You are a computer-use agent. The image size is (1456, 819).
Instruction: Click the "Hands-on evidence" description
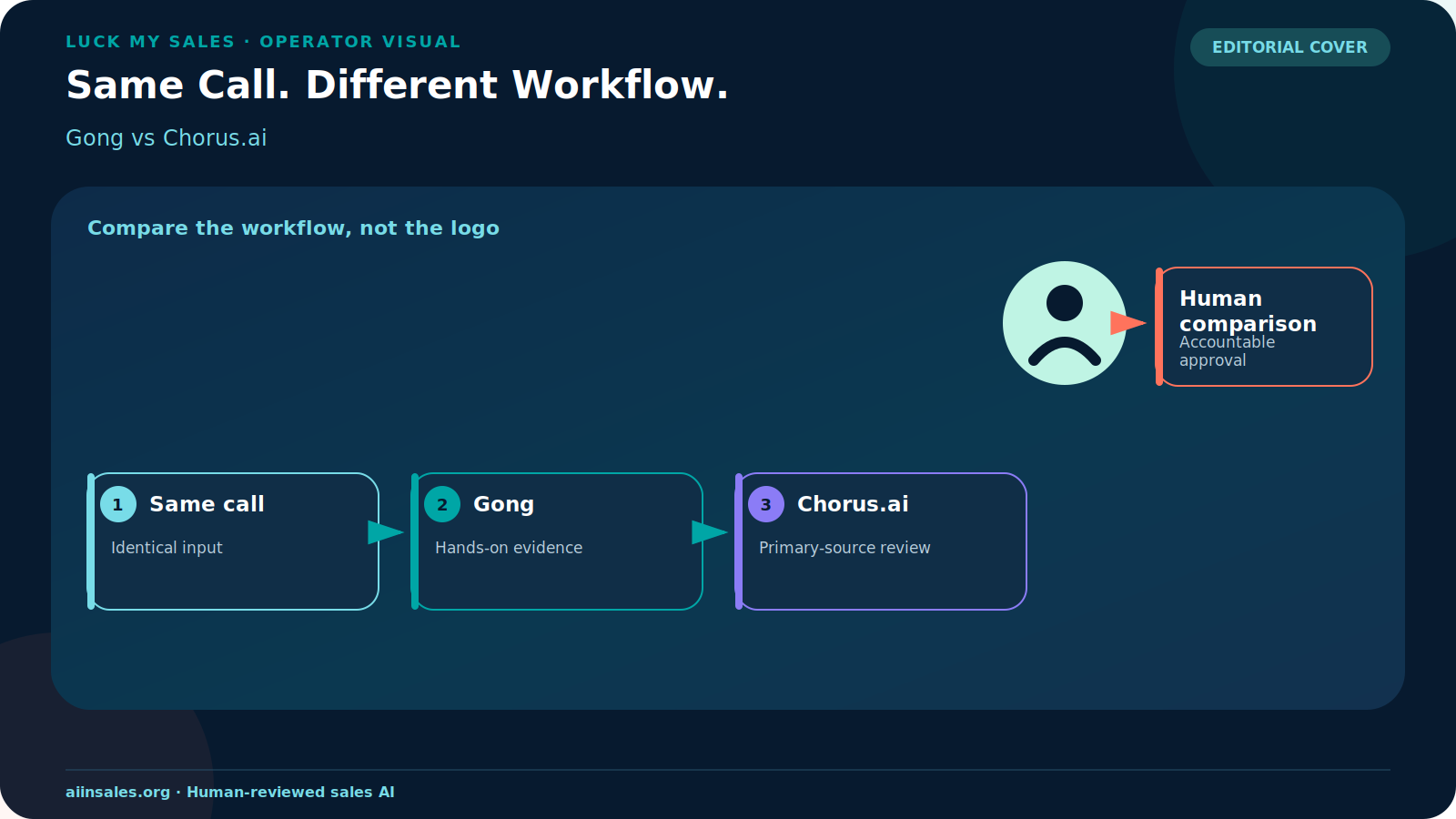(509, 547)
